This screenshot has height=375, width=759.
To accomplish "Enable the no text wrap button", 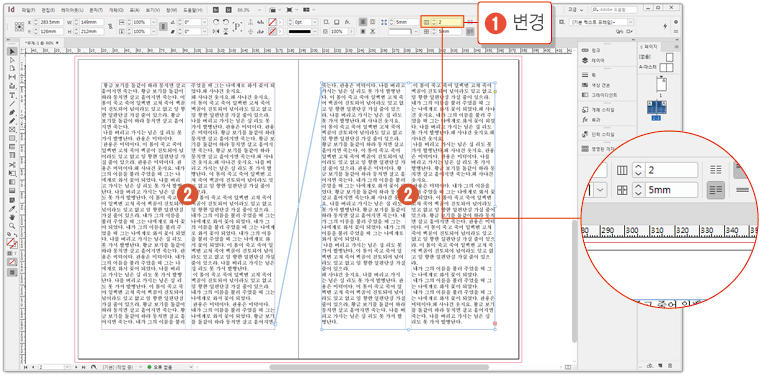I will click(362, 22).
